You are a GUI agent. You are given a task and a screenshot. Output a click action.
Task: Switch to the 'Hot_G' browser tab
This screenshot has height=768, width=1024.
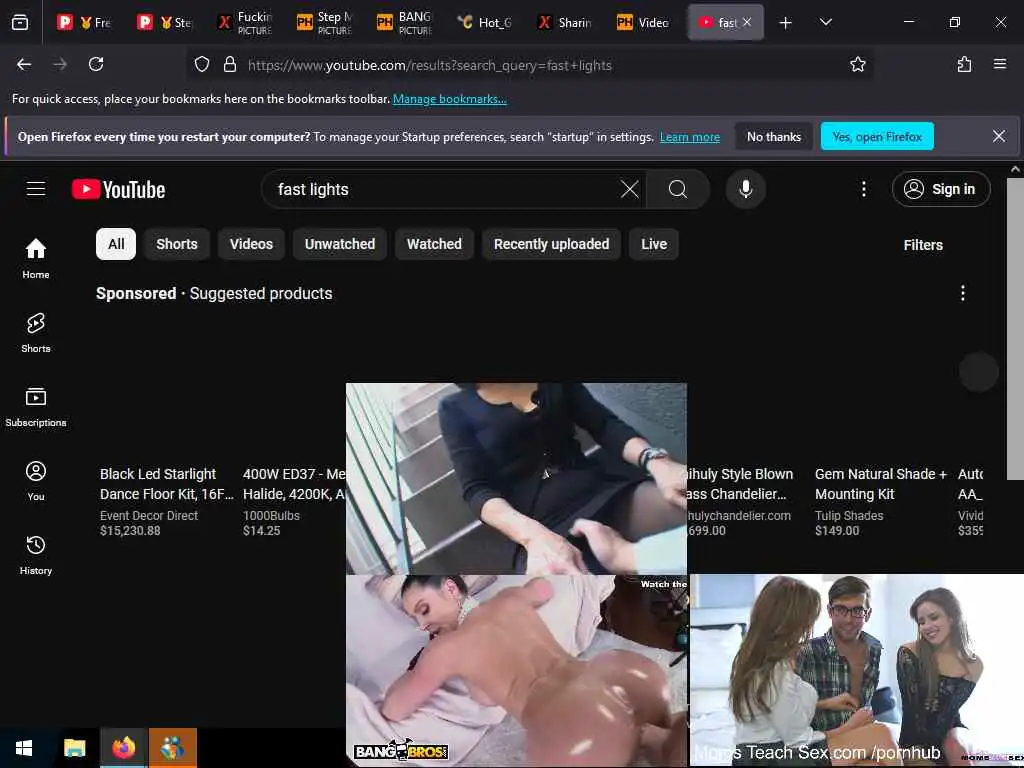click(485, 22)
